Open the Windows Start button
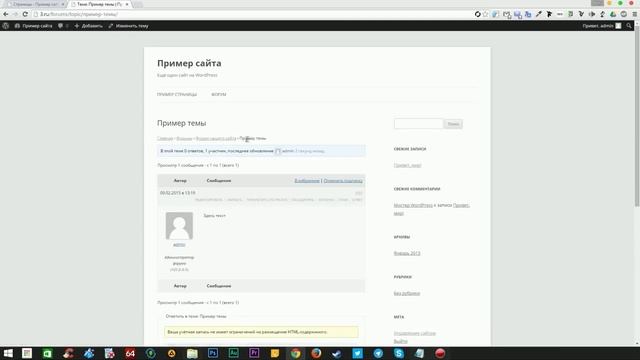The width and height of the screenshot is (640, 360). pos(8,353)
